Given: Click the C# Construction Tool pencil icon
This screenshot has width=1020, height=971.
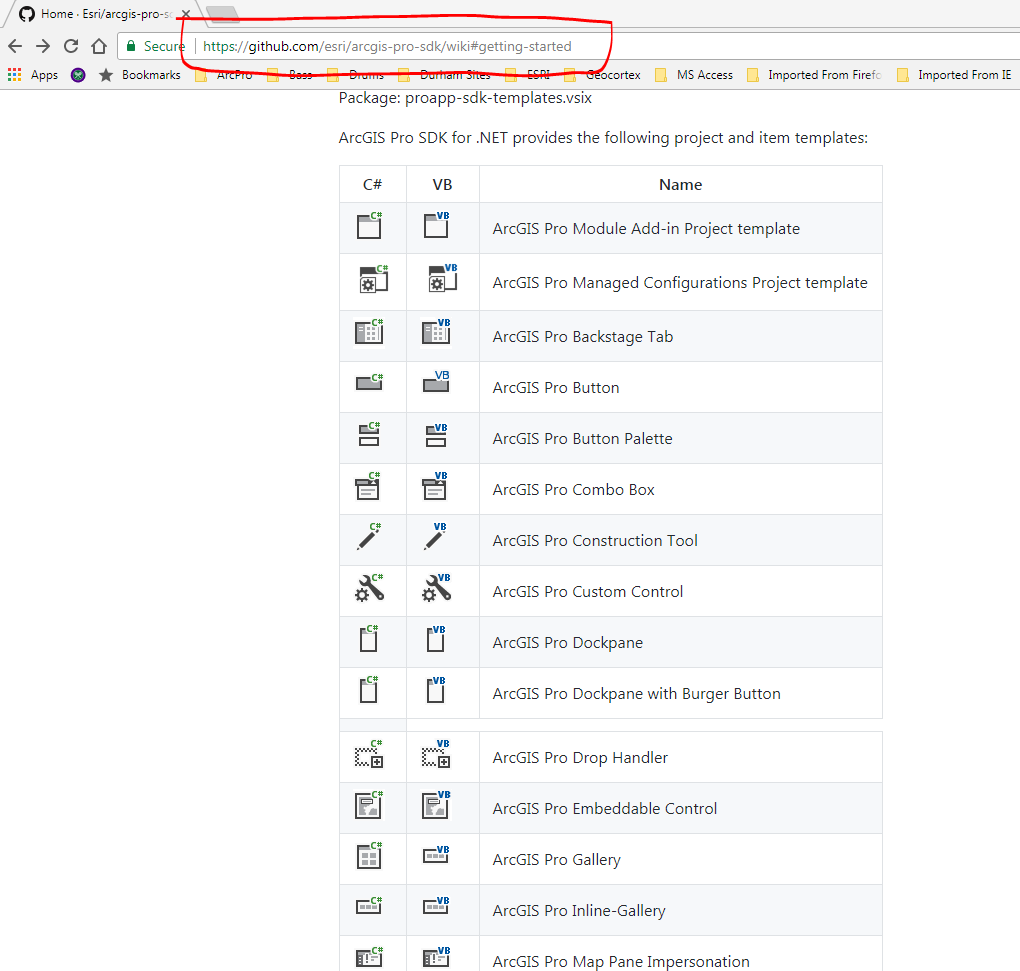Looking at the screenshot, I should coord(369,537).
